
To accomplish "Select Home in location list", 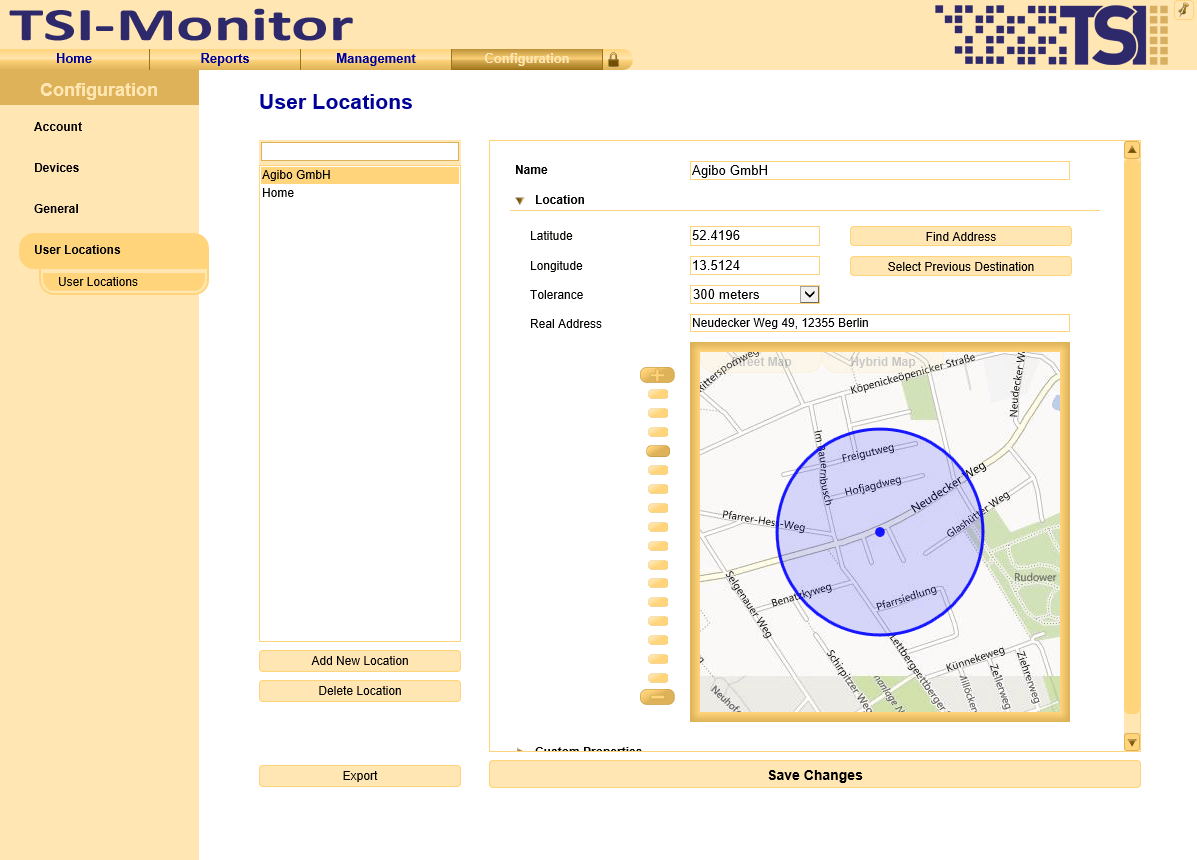I will [360, 193].
